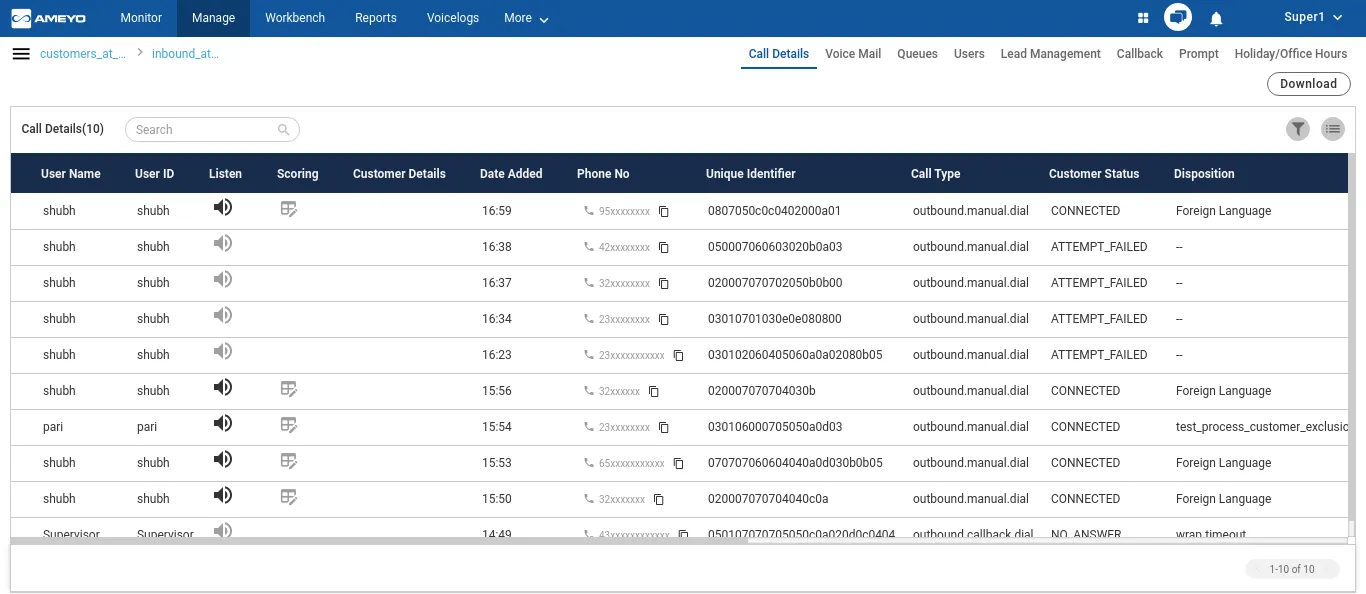
Task: Copy phone number 42xxxxxxxx
Action: 664,247
